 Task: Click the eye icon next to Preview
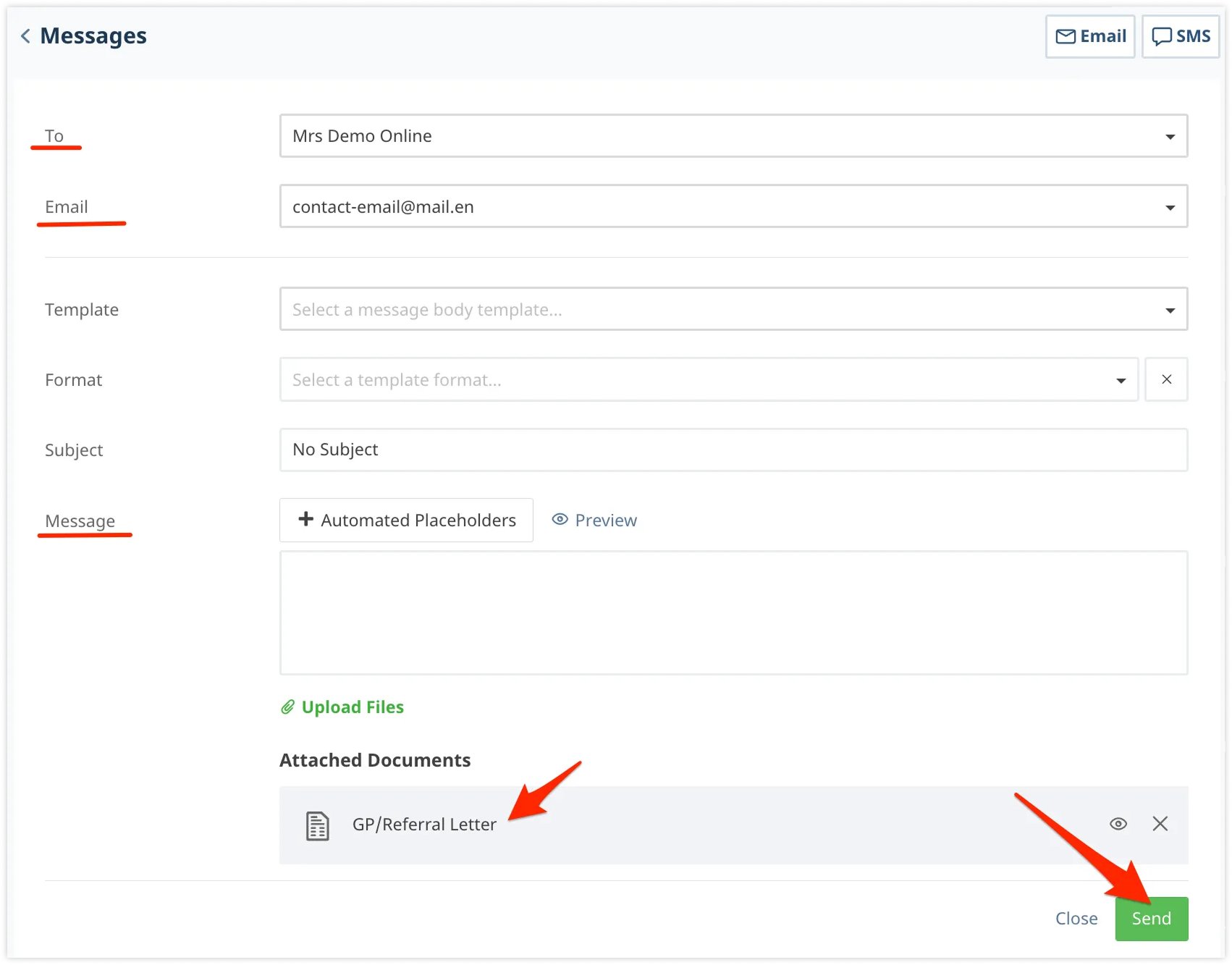[x=560, y=520]
